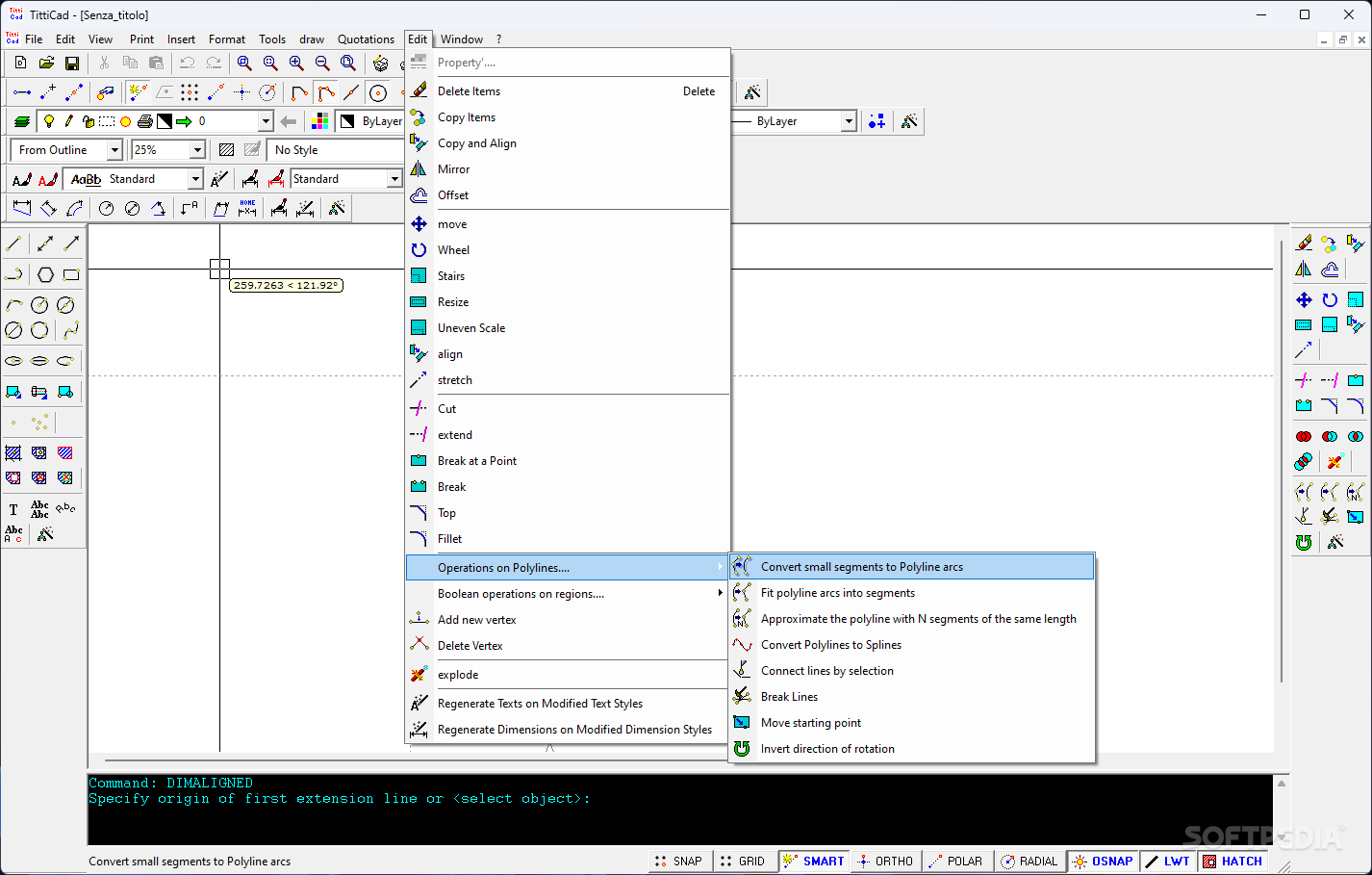
Task: Select Convert Polylines to Splines
Action: point(912,645)
